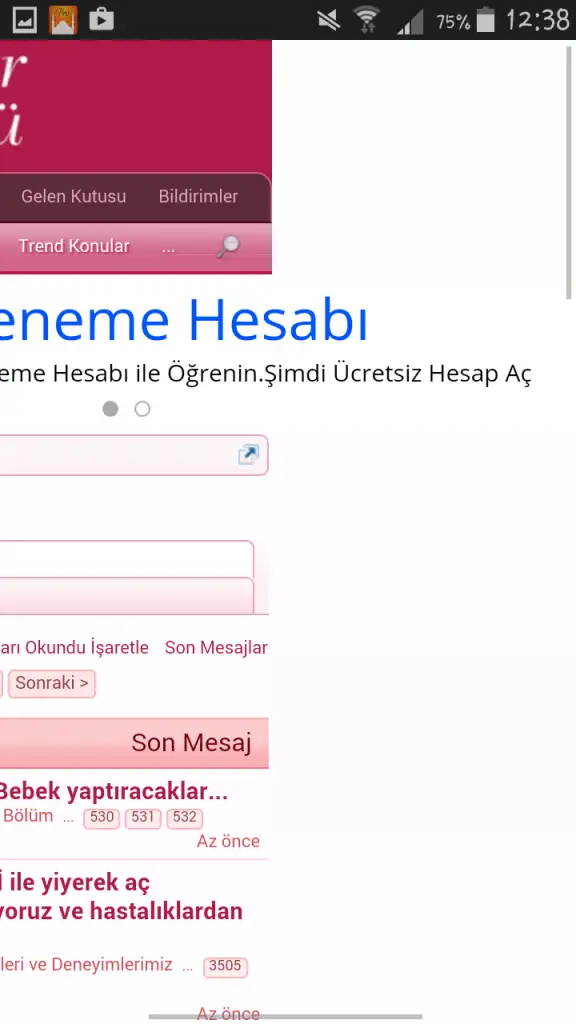Tap the empty pink-bordered input box
The height and width of the screenshot is (1024, 576).
click(x=127, y=559)
